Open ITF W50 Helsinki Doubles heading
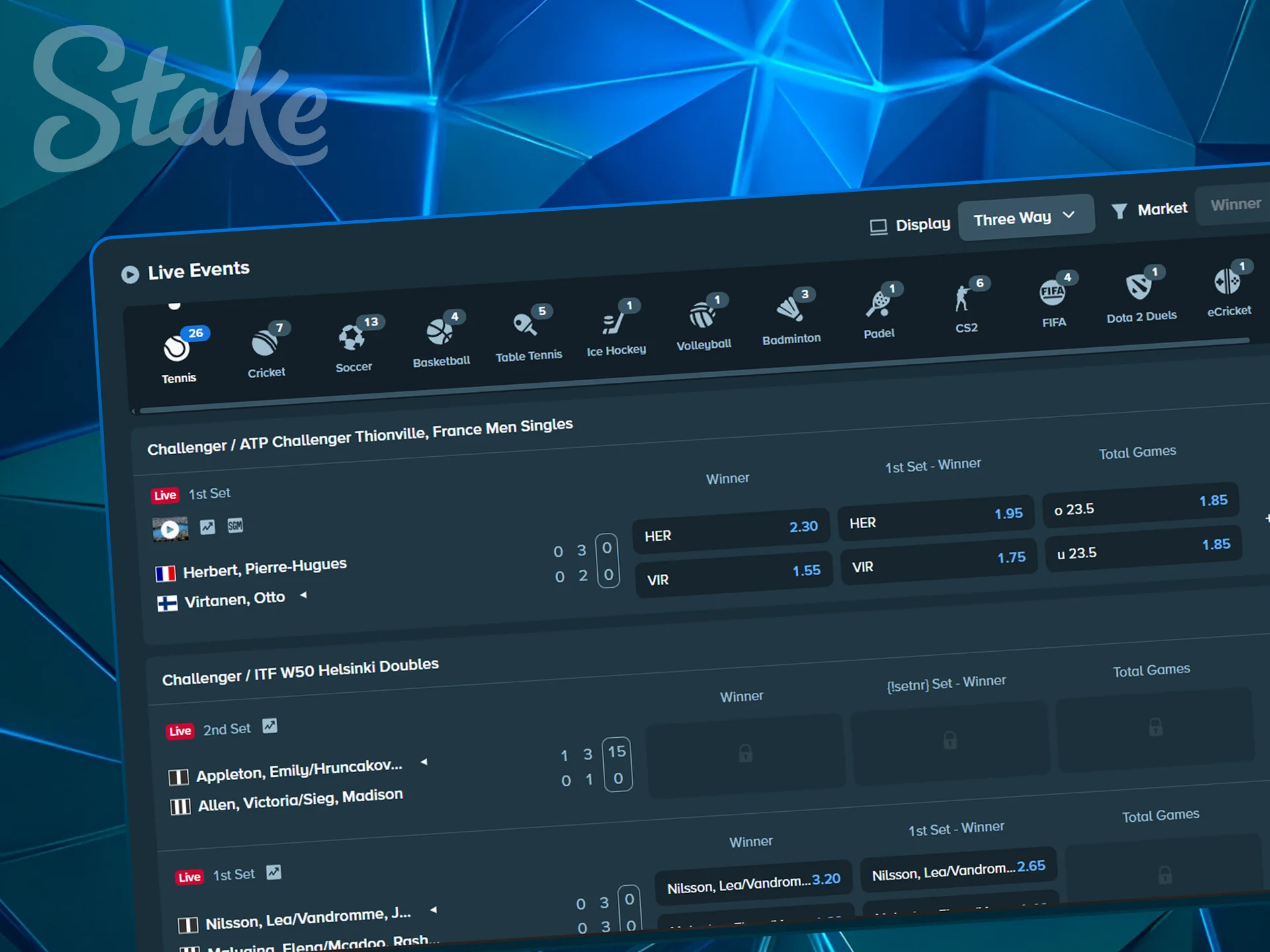The height and width of the screenshot is (952, 1270). [x=300, y=672]
